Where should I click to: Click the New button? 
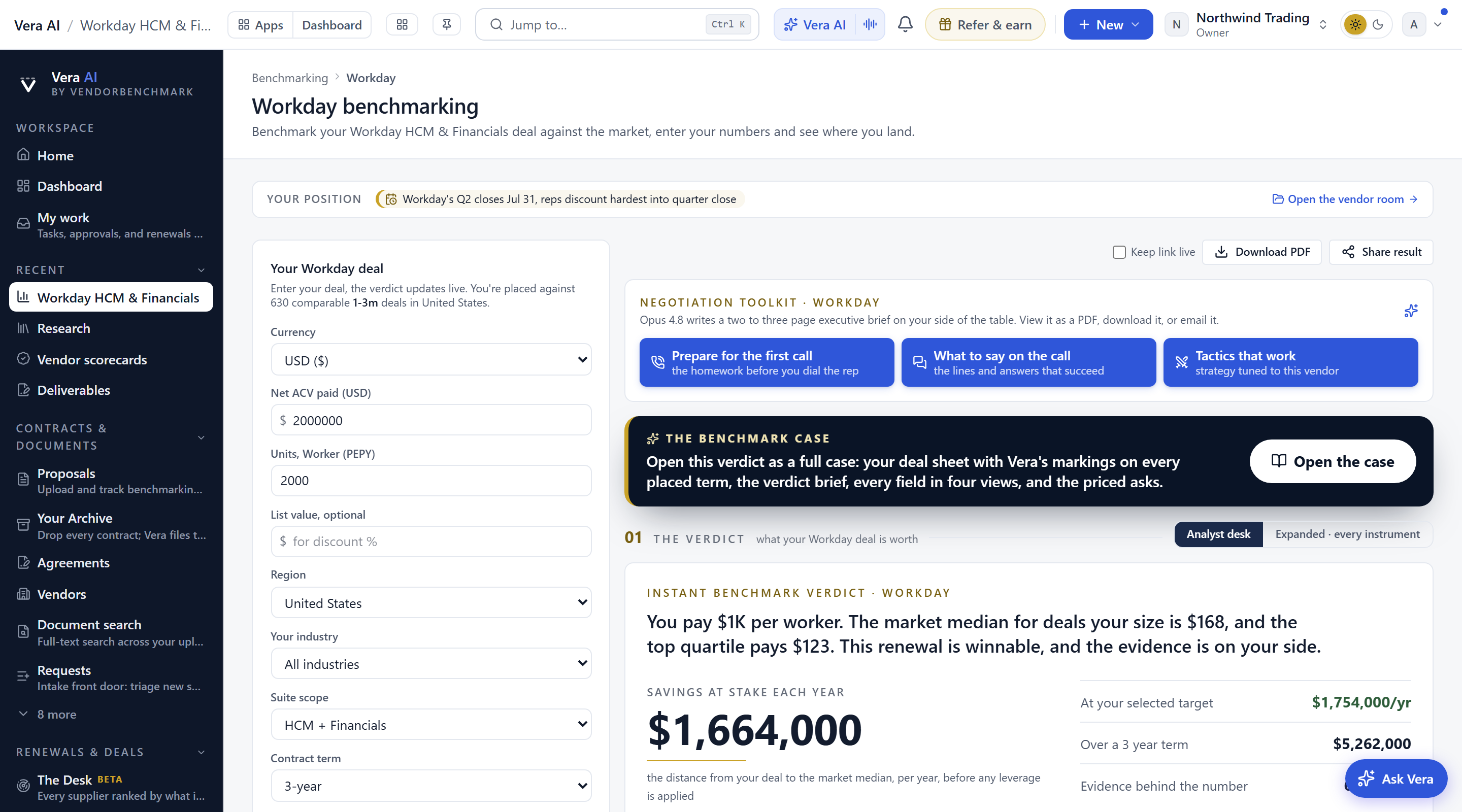click(1108, 24)
